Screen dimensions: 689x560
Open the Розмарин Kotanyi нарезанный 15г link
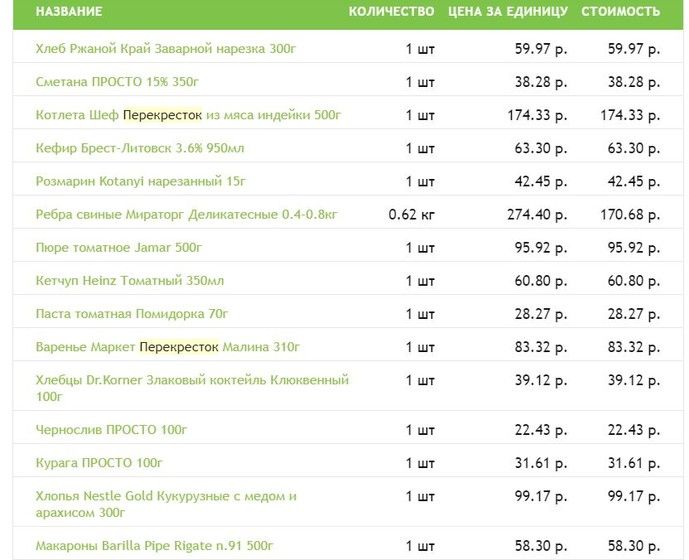pyautogui.click(x=141, y=181)
